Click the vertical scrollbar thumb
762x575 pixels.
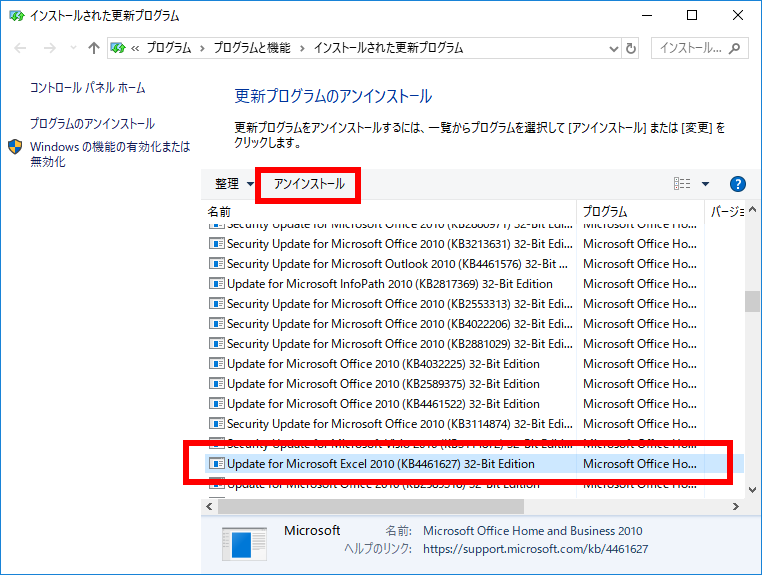coord(752,301)
